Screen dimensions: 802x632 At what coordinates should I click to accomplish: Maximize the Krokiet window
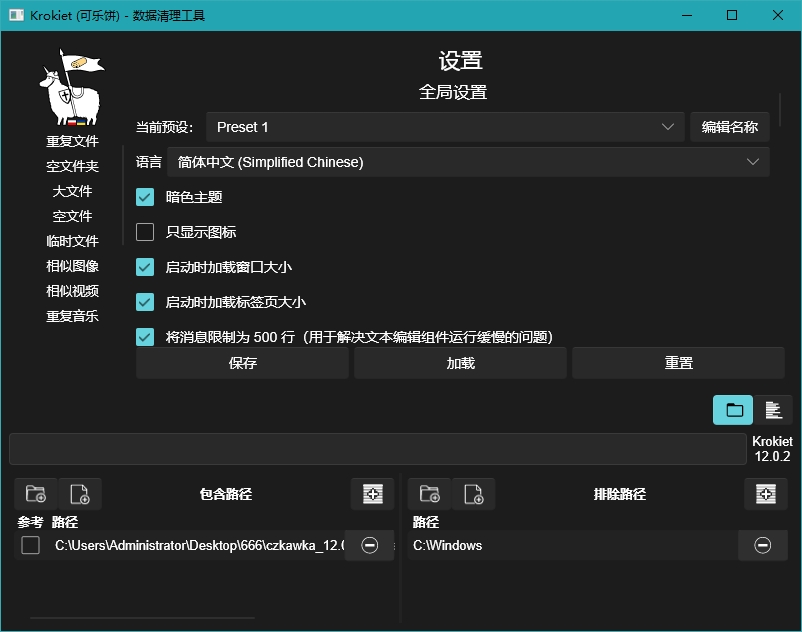732,15
